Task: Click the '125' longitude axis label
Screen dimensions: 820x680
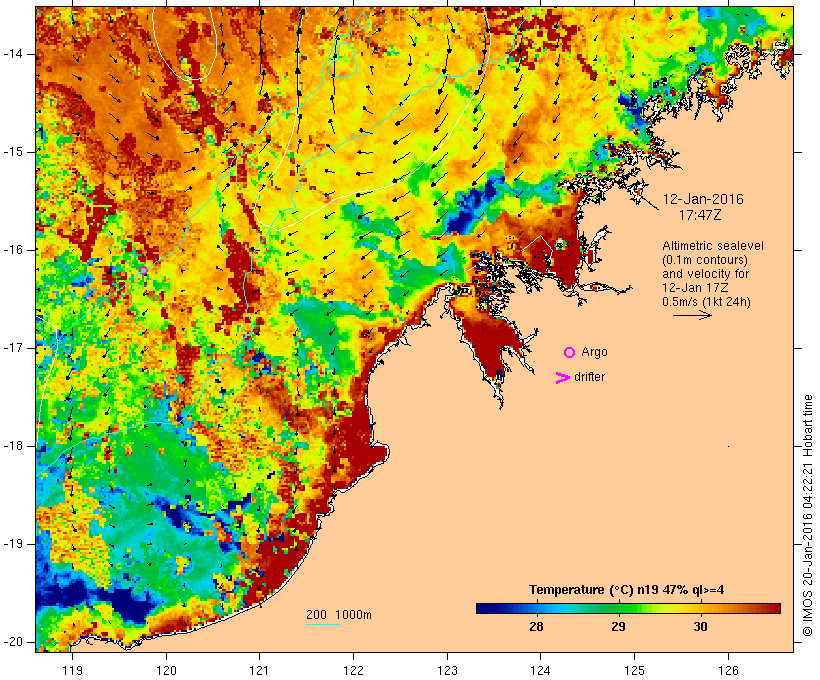Action: (x=634, y=670)
